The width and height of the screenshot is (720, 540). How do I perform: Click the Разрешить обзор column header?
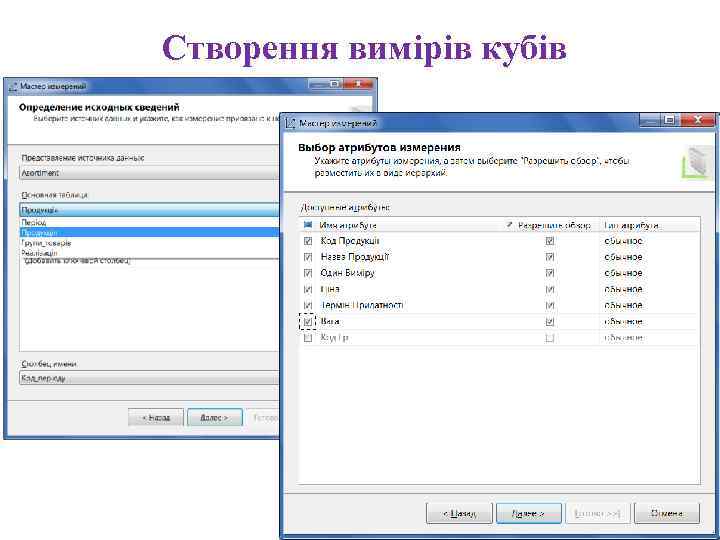pos(554,225)
